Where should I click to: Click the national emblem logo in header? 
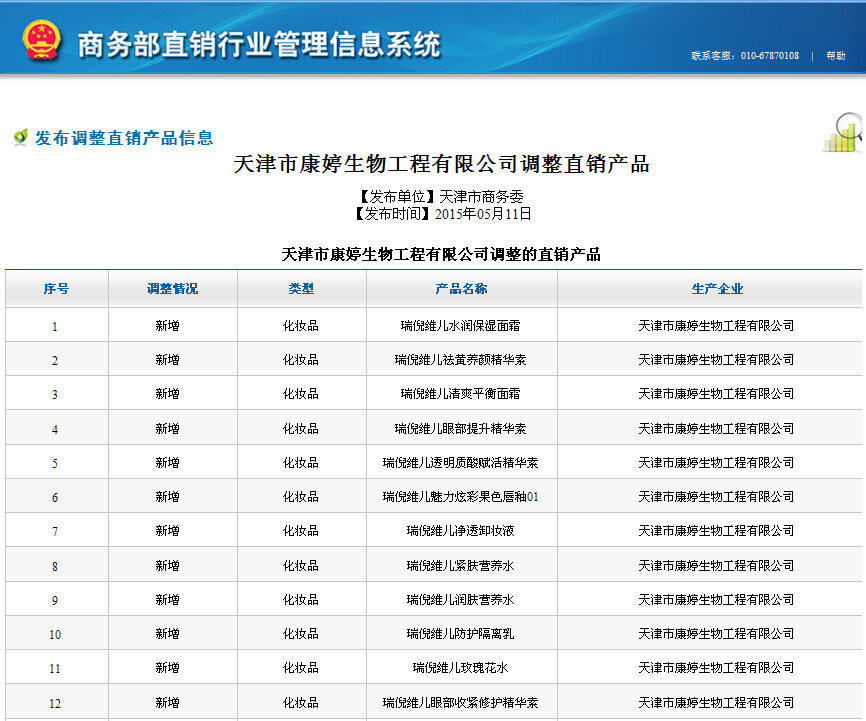coord(42,41)
